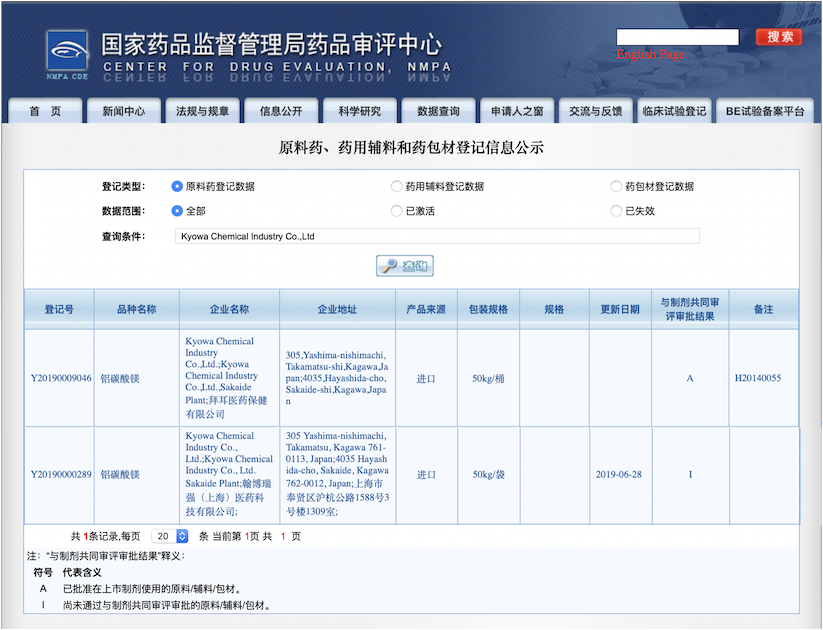Click 进口 in row Y20190000289
This screenshot has width=823, height=630.
(x=426, y=475)
